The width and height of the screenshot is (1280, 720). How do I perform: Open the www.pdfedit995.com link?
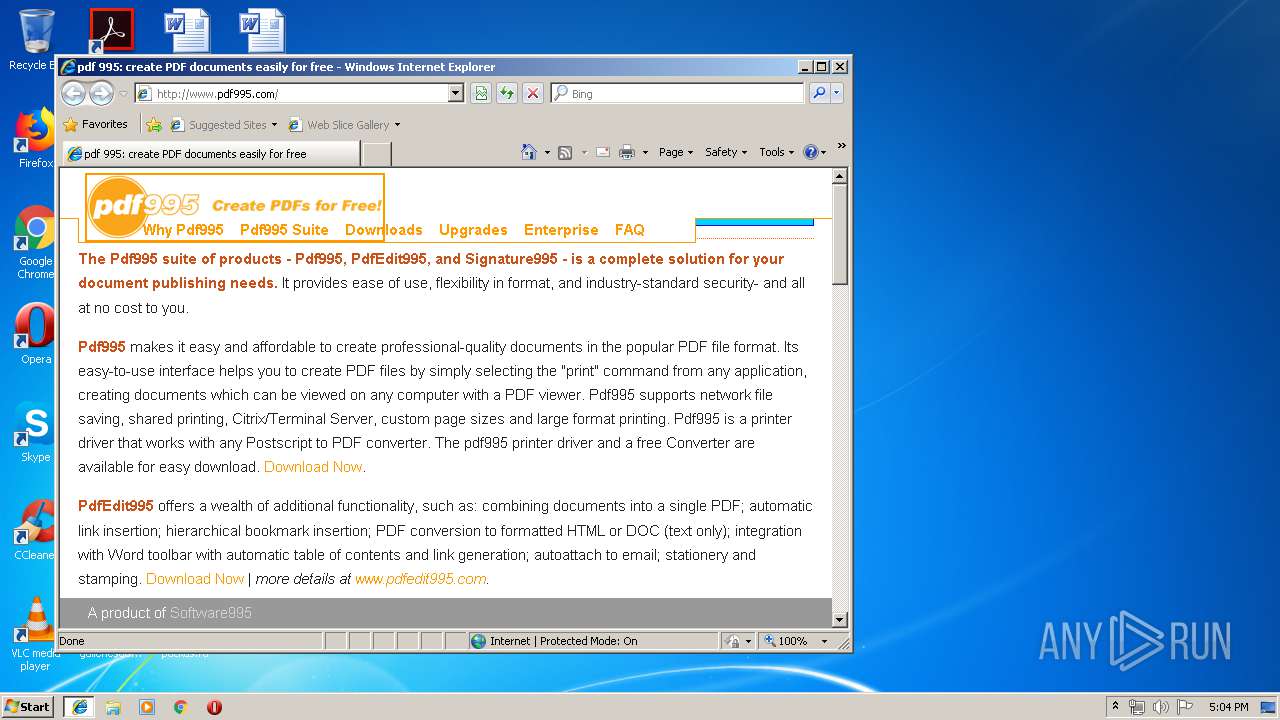[420, 579]
